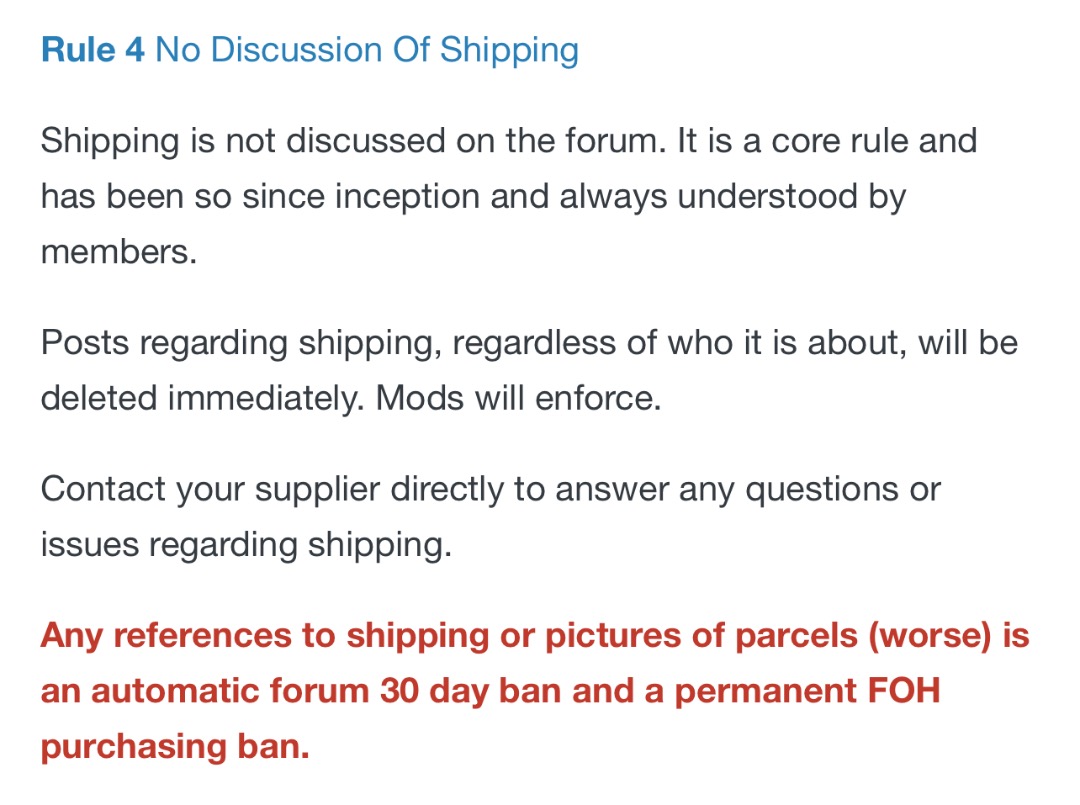Screen dimensions: 1080x805
Task: Click 'regardless of who it is about'
Action: pos(679,344)
